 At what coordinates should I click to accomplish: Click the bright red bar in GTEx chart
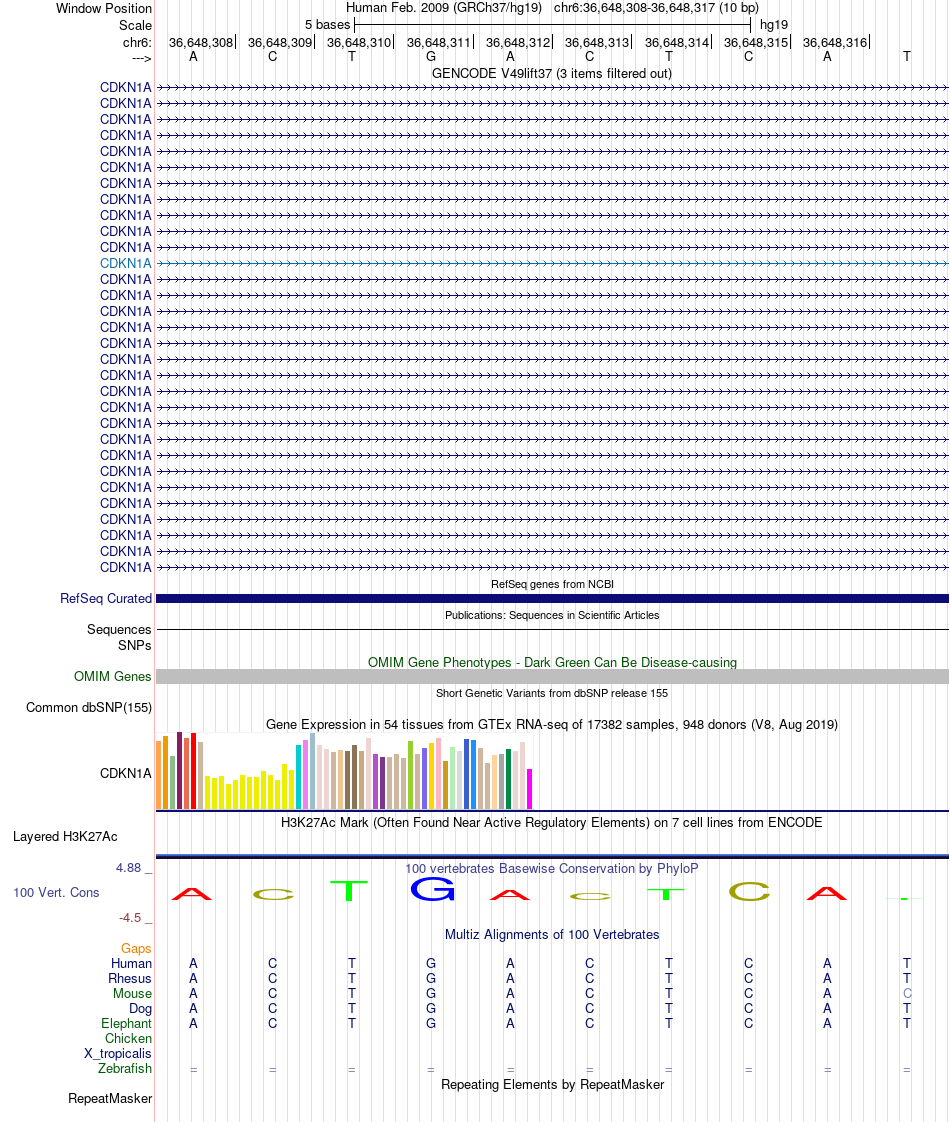(x=193, y=771)
